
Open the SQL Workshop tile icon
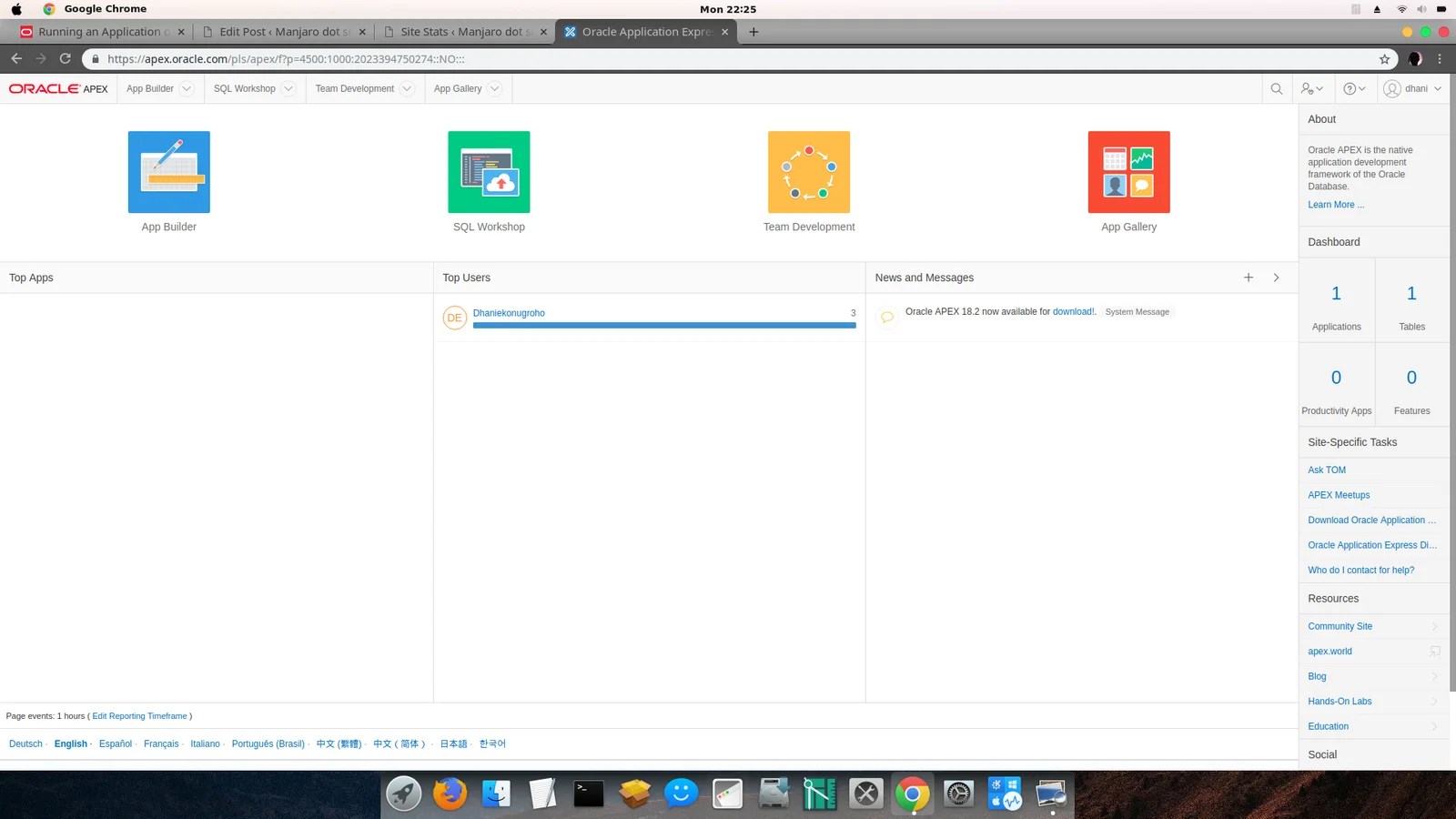point(489,172)
